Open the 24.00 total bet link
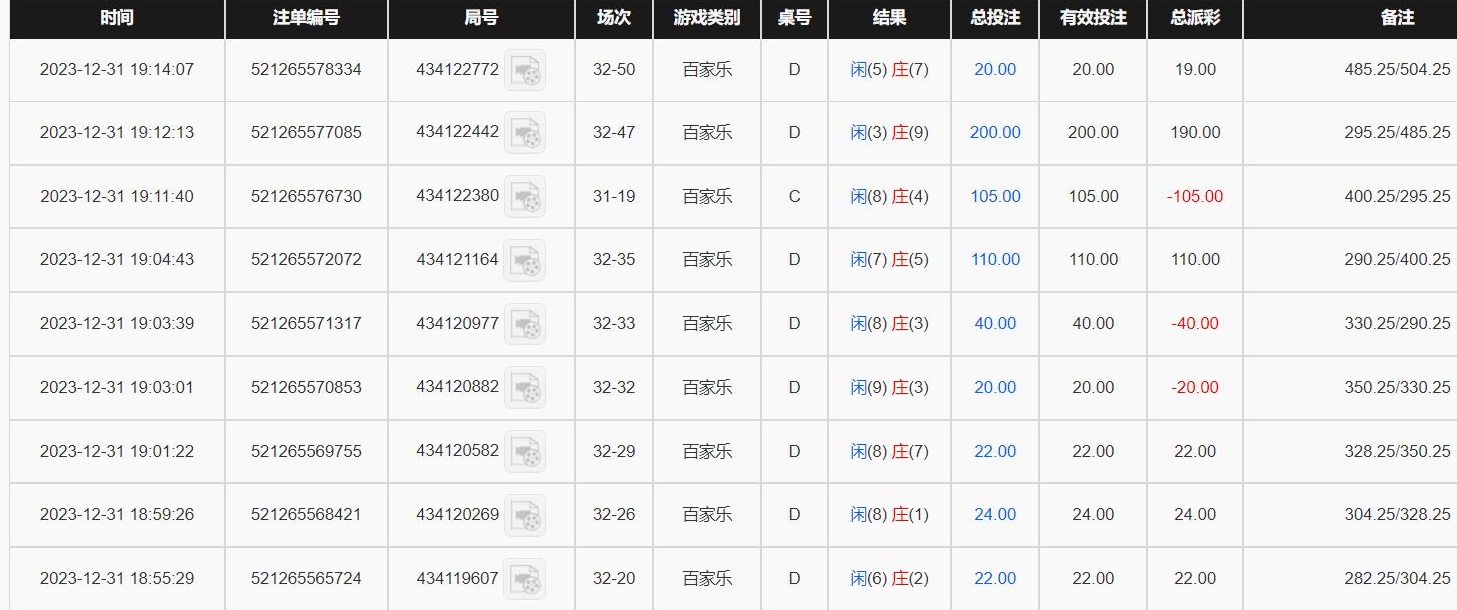This screenshot has width=1457, height=610. (x=995, y=514)
